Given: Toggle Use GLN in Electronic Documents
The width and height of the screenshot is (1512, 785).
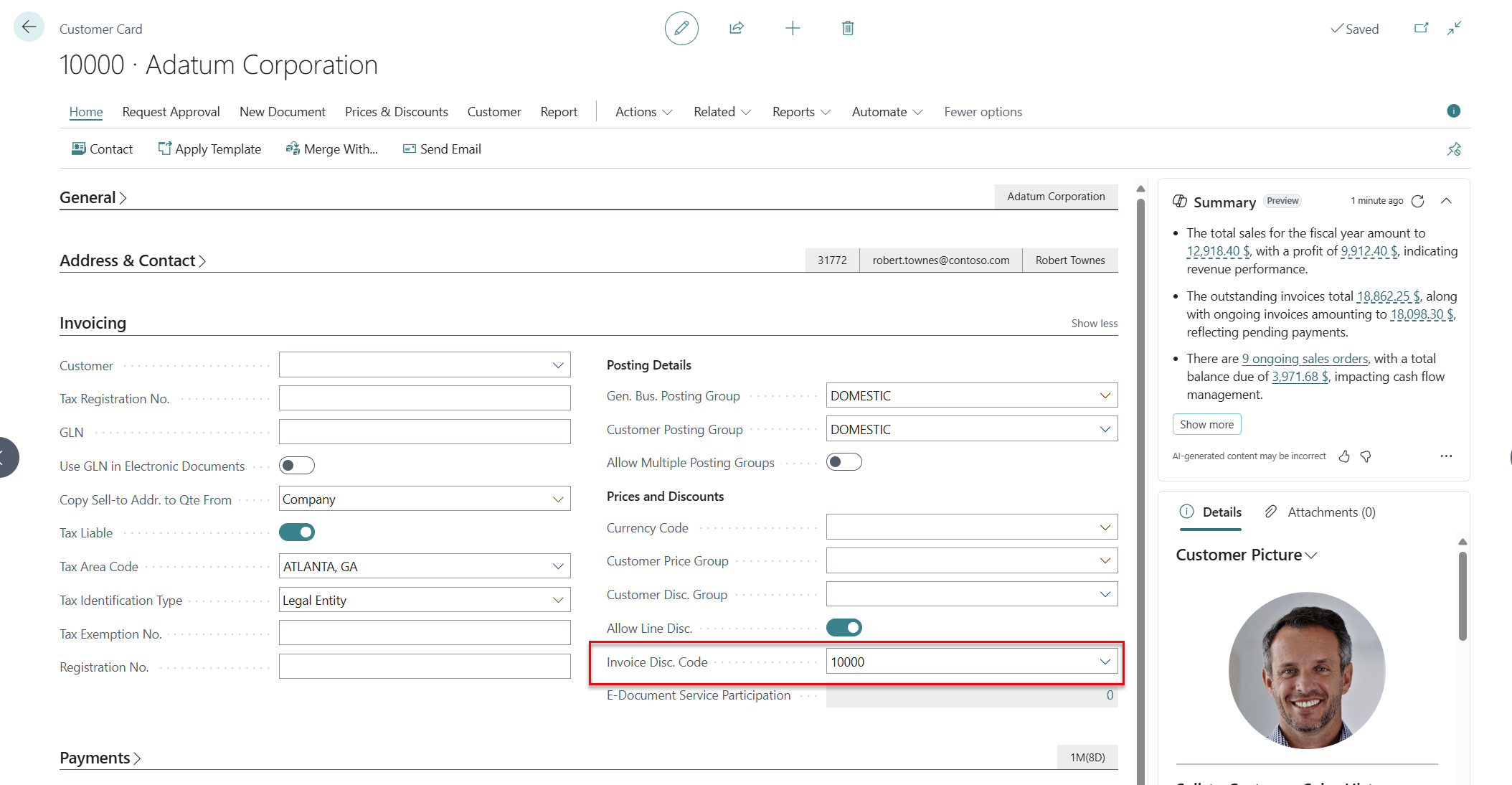Looking at the screenshot, I should click(x=297, y=466).
